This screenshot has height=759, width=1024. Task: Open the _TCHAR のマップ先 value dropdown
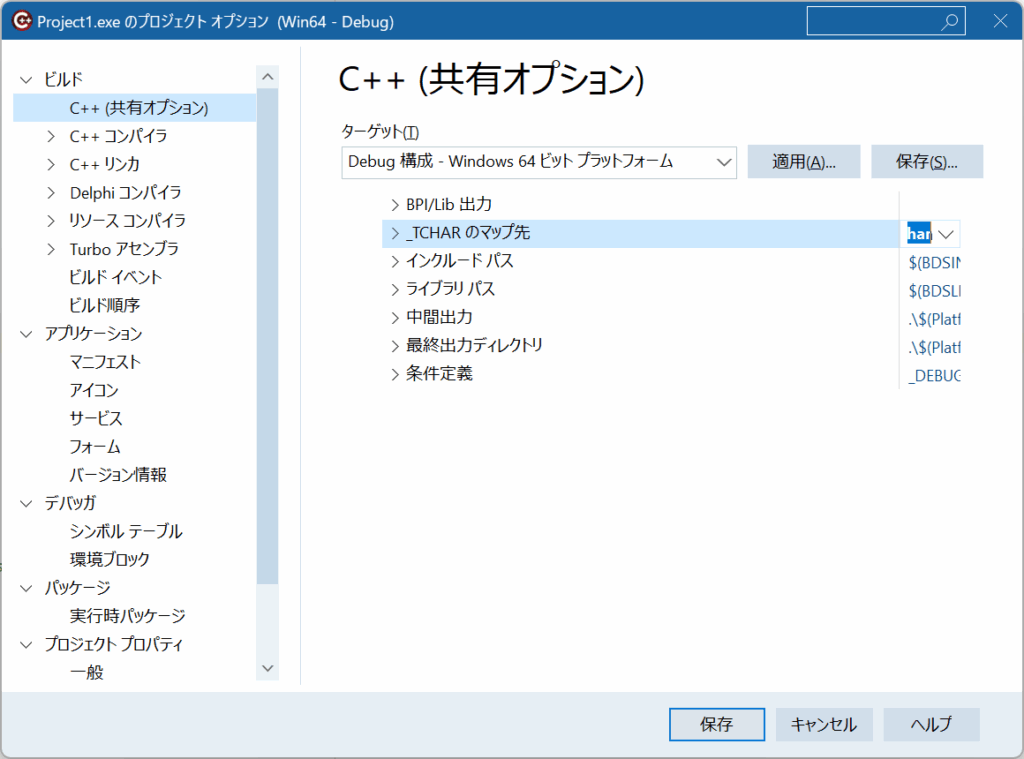[946, 233]
